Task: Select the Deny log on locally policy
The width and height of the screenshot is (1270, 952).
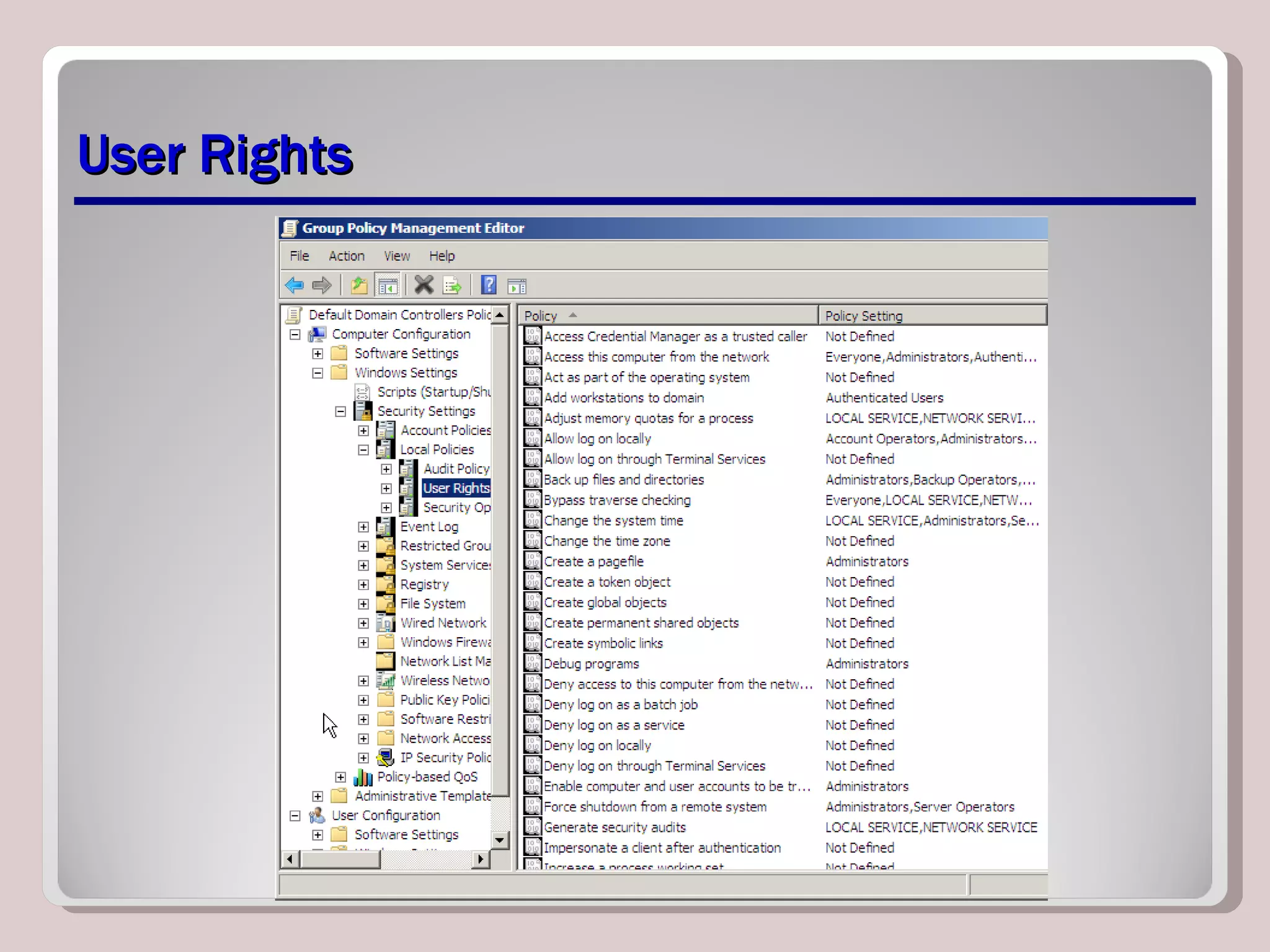Action: pyautogui.click(x=597, y=746)
